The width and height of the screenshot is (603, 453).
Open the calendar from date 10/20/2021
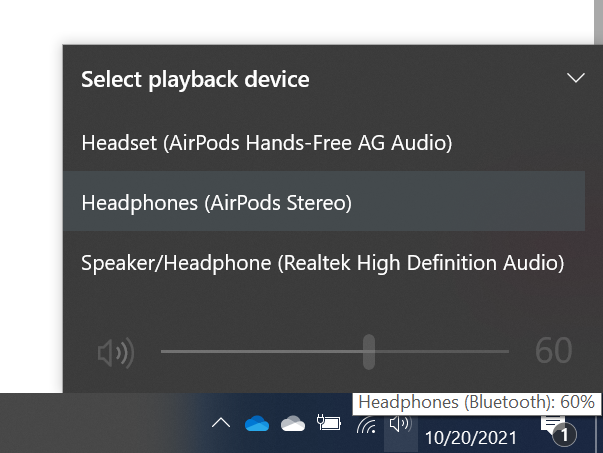point(471,438)
